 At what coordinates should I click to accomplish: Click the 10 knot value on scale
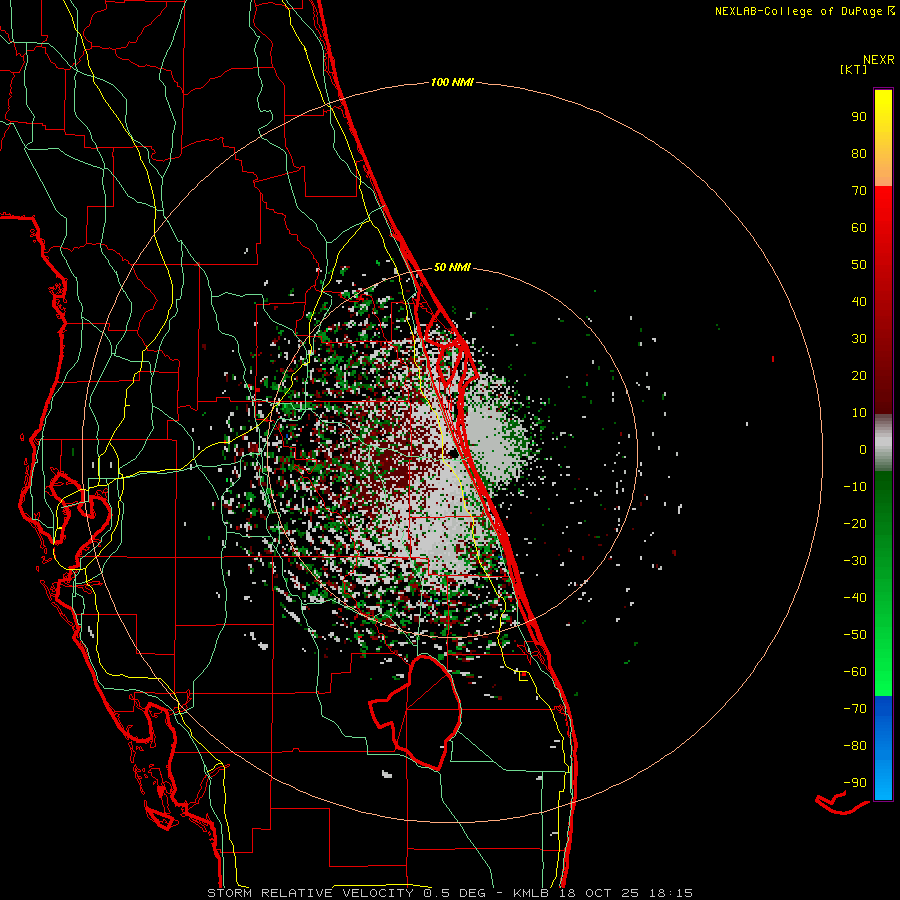coord(859,413)
